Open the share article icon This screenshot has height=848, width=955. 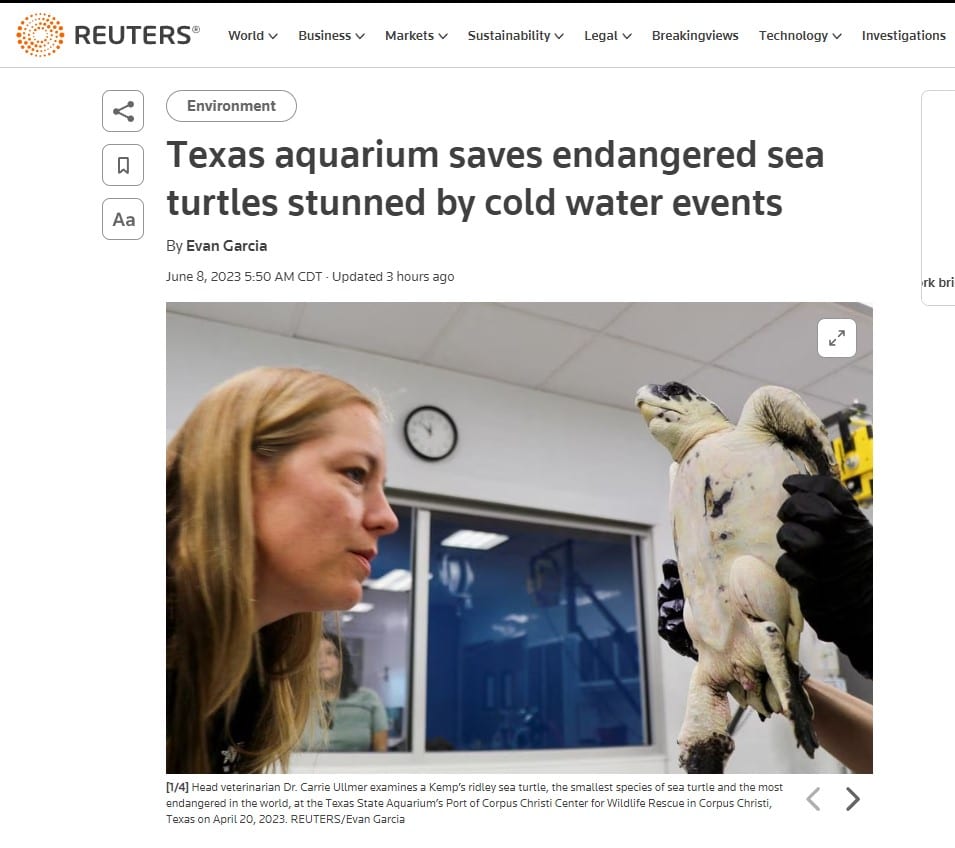[123, 111]
